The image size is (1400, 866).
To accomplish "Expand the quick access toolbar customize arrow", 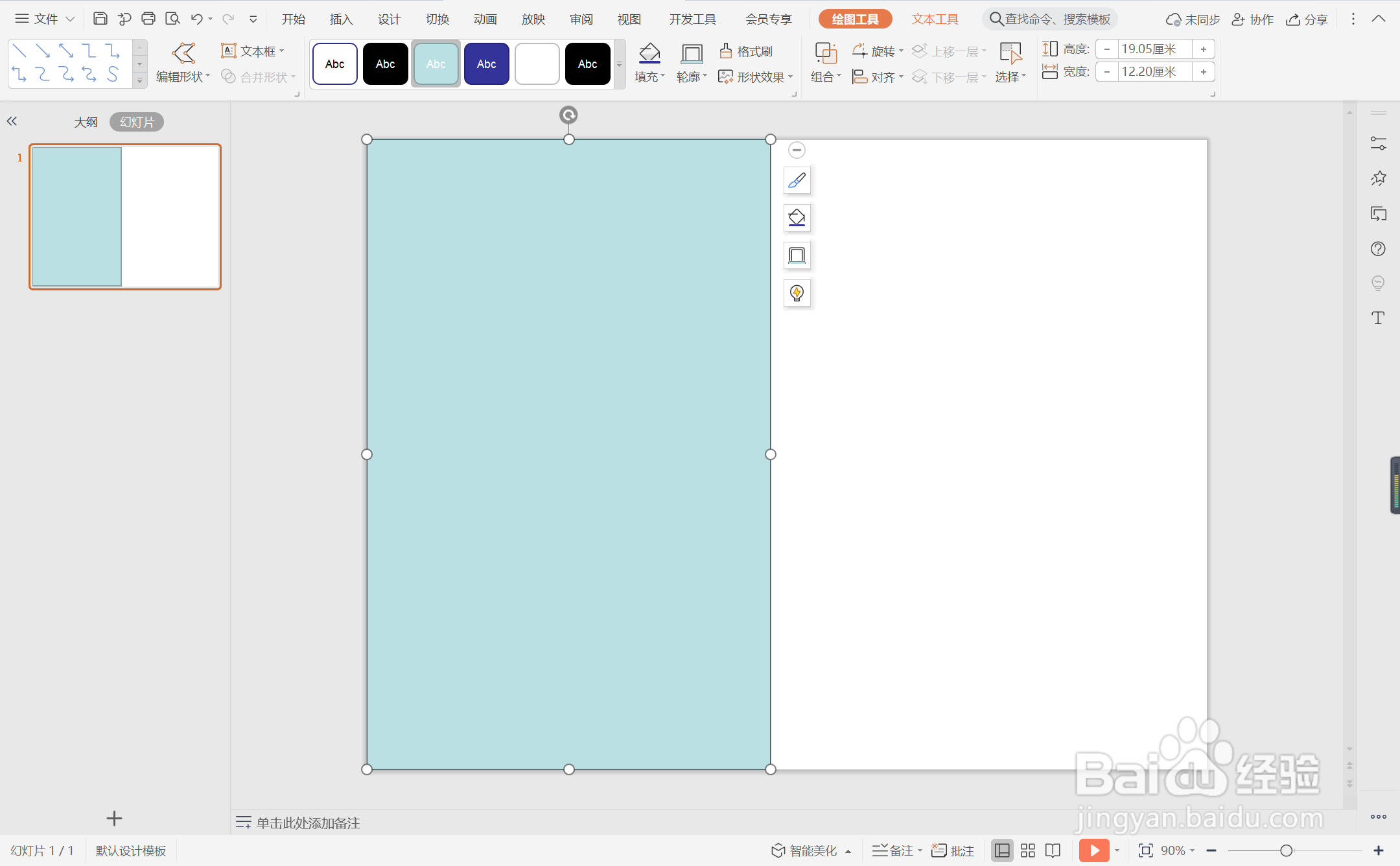I will click(253, 19).
